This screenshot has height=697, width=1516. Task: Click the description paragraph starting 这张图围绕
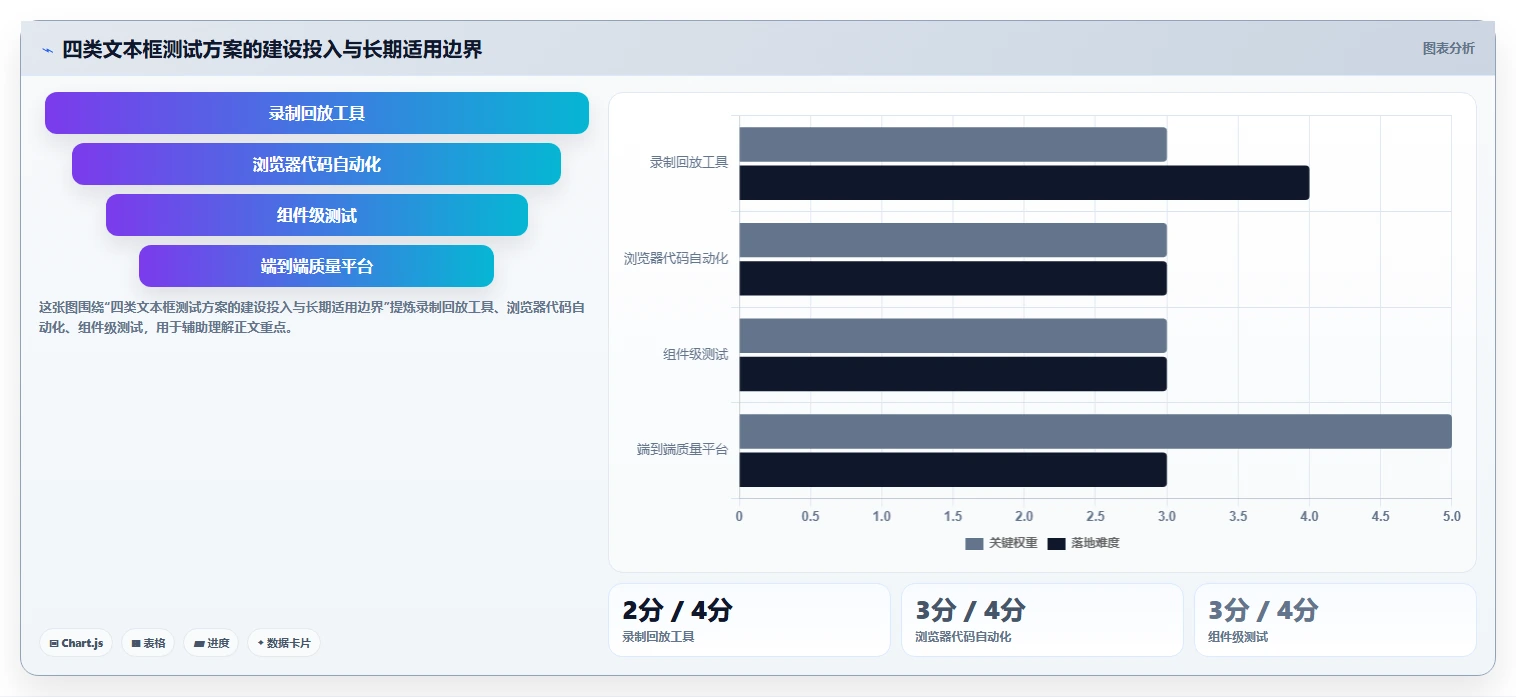[x=312, y=317]
